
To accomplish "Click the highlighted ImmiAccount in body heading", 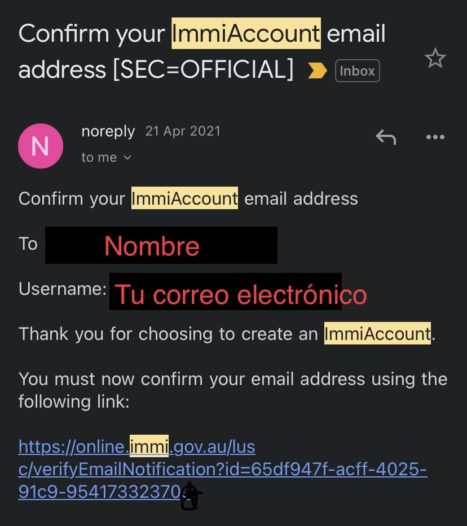I will [185, 198].
